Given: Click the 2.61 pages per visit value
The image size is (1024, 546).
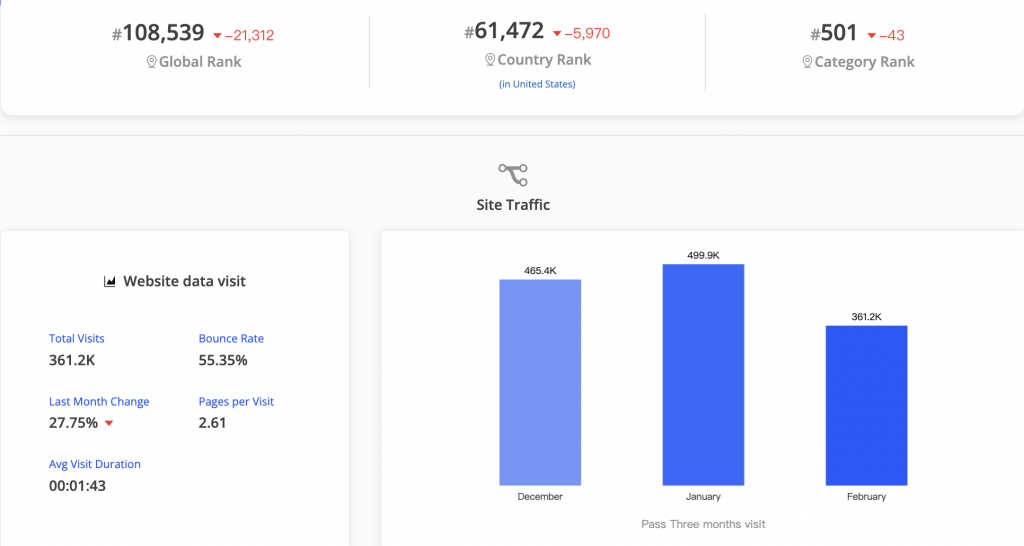Looking at the screenshot, I should click(212, 423).
